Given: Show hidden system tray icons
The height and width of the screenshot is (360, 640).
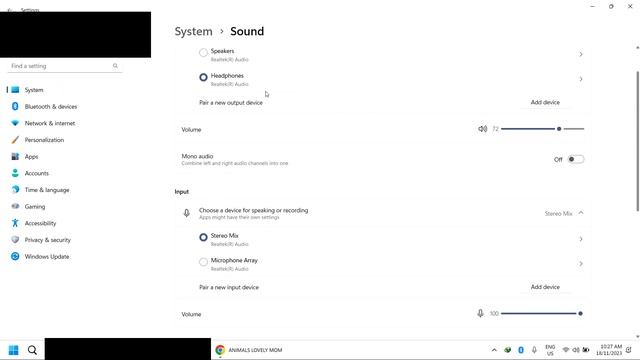Looking at the screenshot, I should coord(494,350).
